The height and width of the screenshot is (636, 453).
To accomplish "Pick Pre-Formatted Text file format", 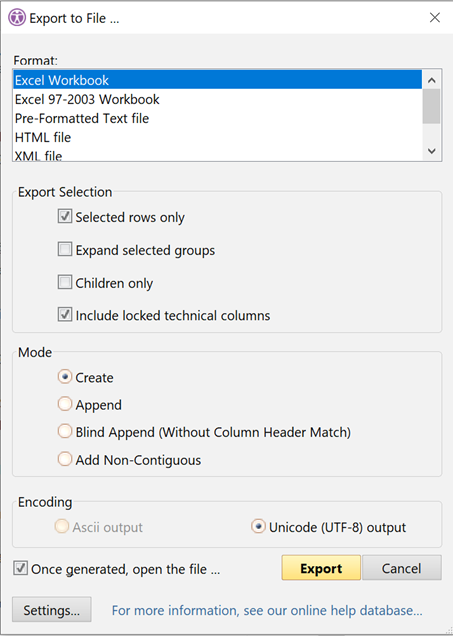I will [217, 118].
